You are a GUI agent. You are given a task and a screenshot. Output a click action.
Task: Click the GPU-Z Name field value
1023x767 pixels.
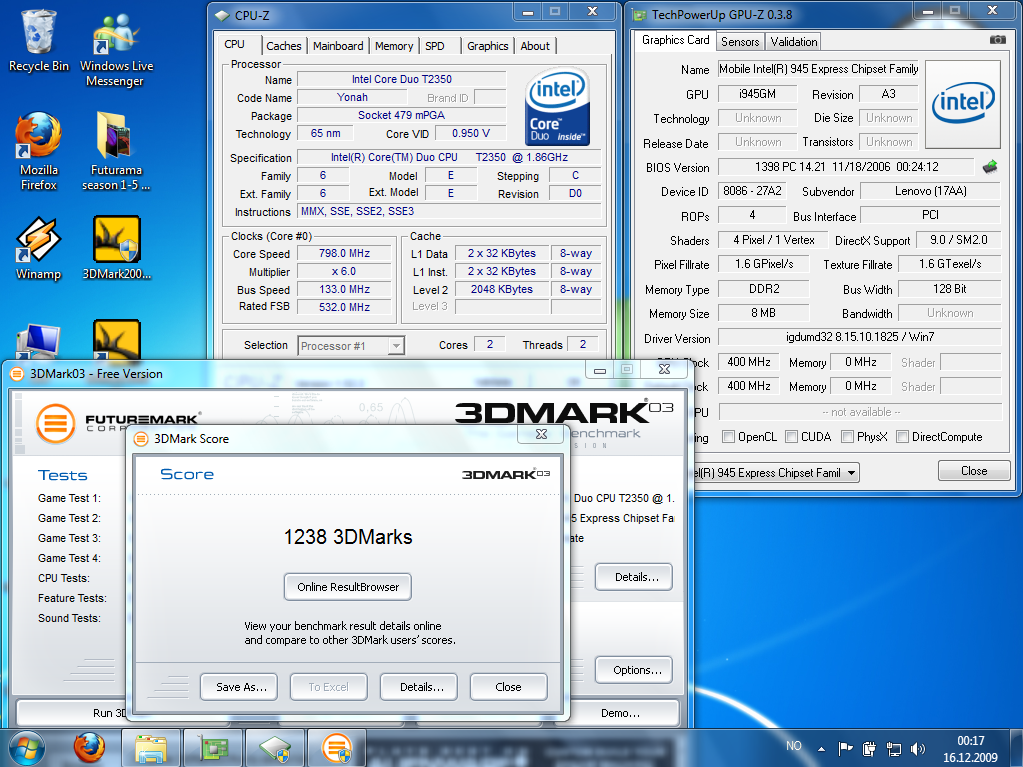tap(818, 69)
